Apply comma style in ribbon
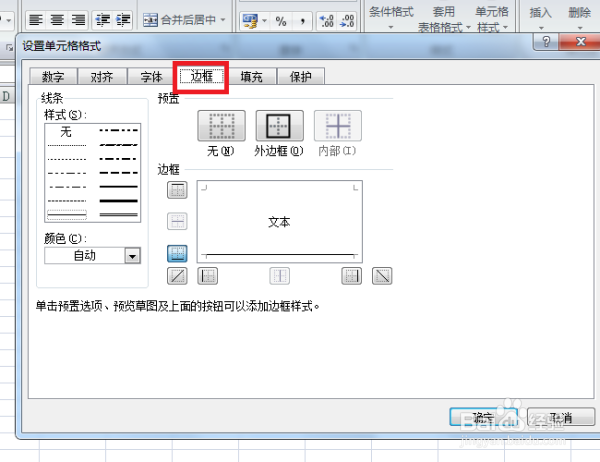 tap(302, 21)
